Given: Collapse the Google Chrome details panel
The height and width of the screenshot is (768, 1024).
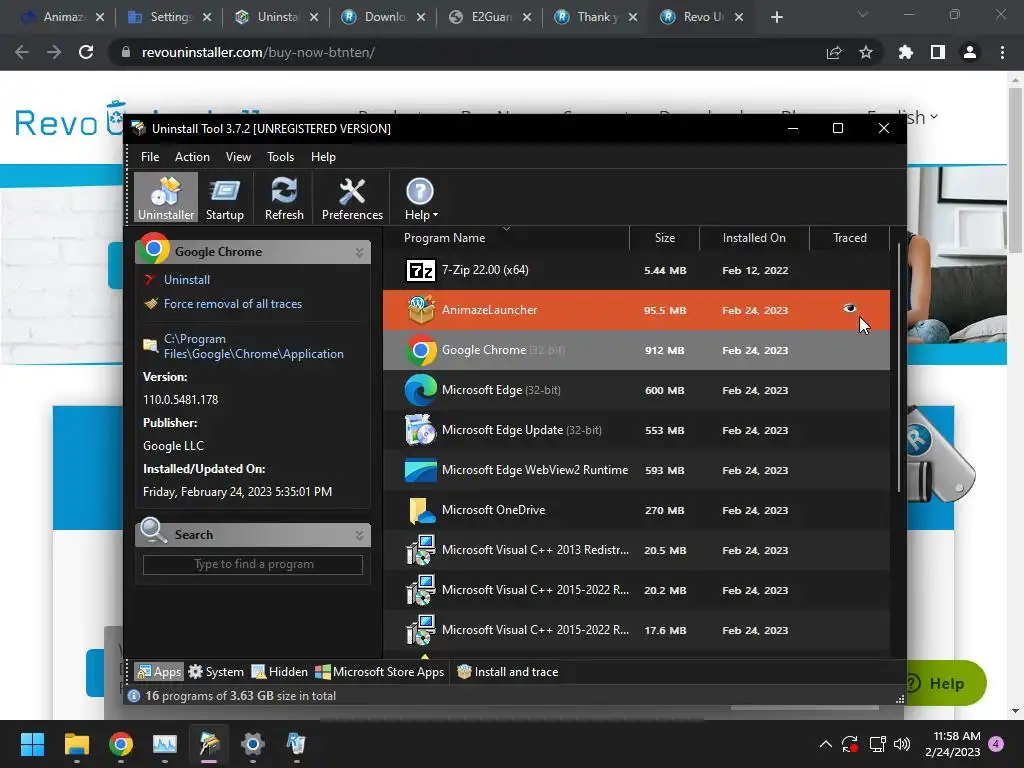Looking at the screenshot, I should 359,252.
